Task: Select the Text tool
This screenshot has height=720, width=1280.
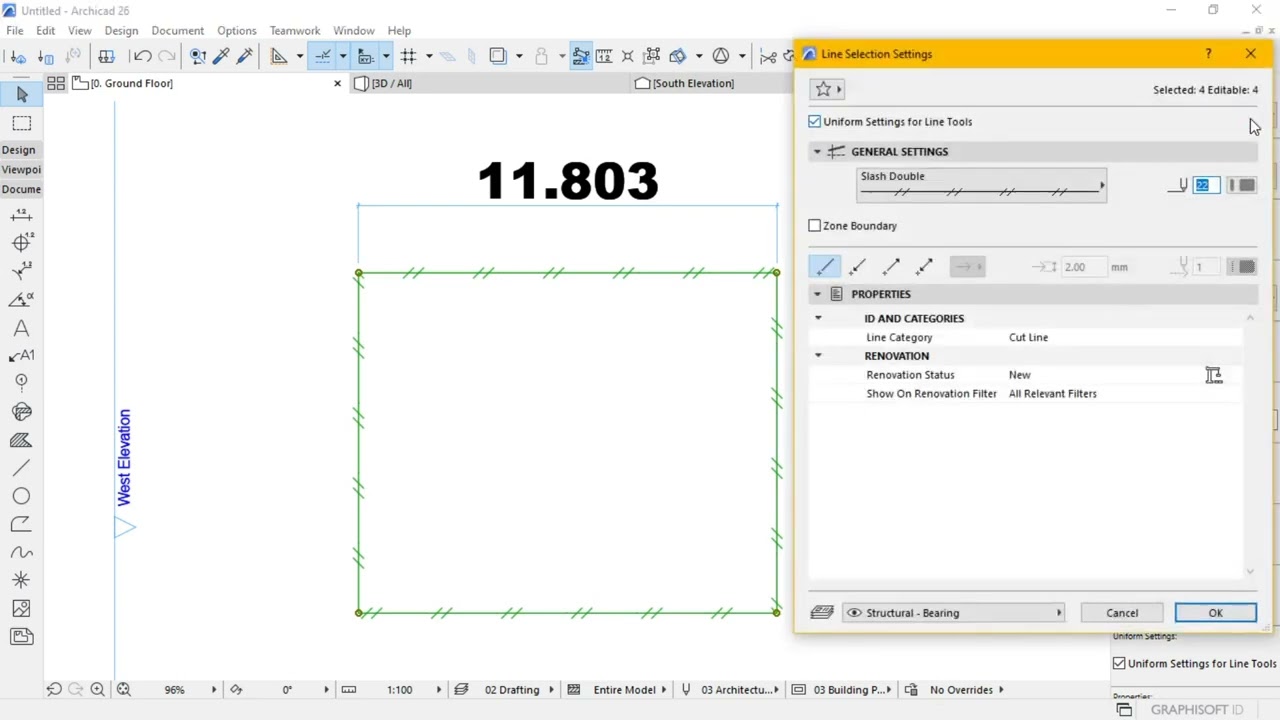Action: click(x=21, y=328)
